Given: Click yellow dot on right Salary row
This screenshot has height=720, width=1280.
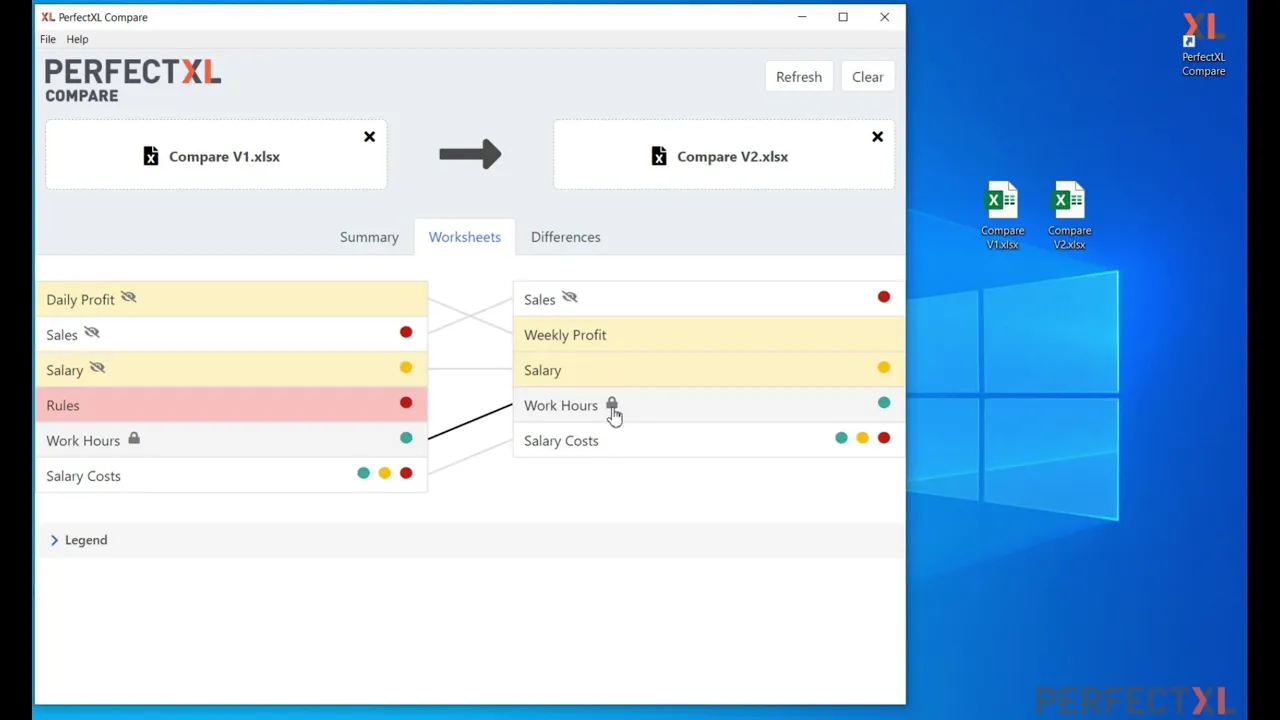Looking at the screenshot, I should 884,368.
